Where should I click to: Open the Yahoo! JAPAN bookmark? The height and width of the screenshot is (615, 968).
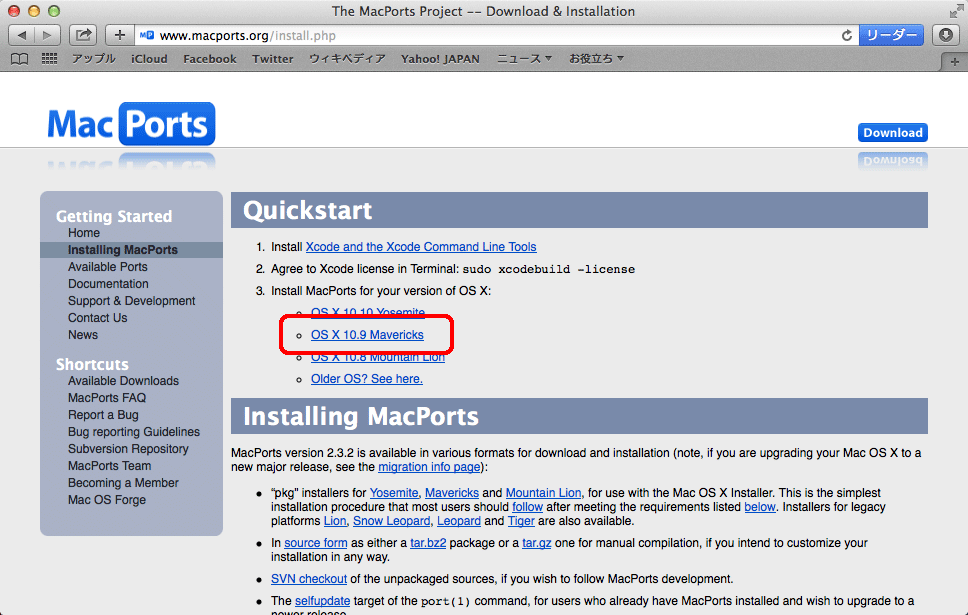point(440,59)
